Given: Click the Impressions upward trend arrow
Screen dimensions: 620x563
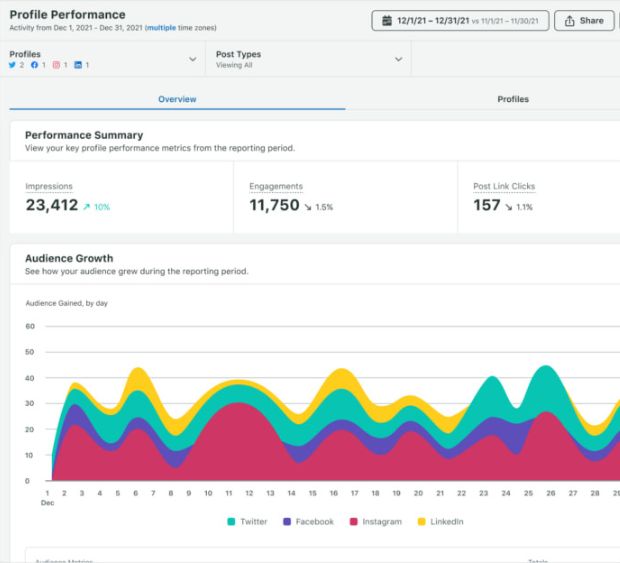Looking at the screenshot, I should [87, 207].
